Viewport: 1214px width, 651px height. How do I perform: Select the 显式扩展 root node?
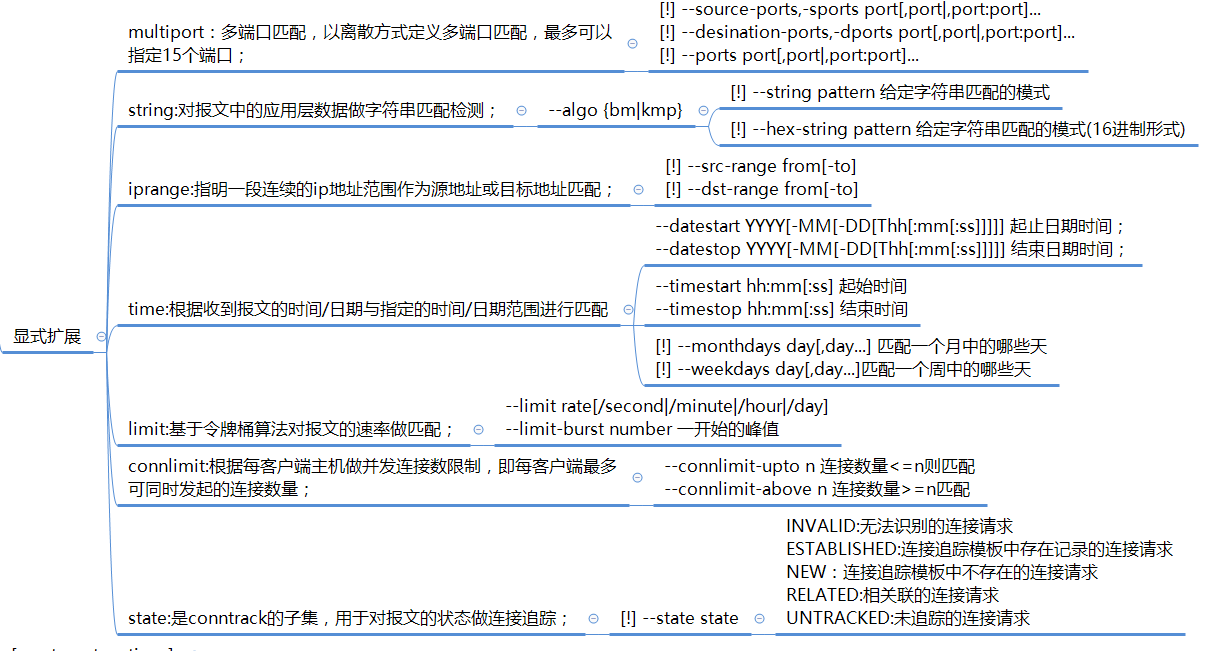(47, 337)
